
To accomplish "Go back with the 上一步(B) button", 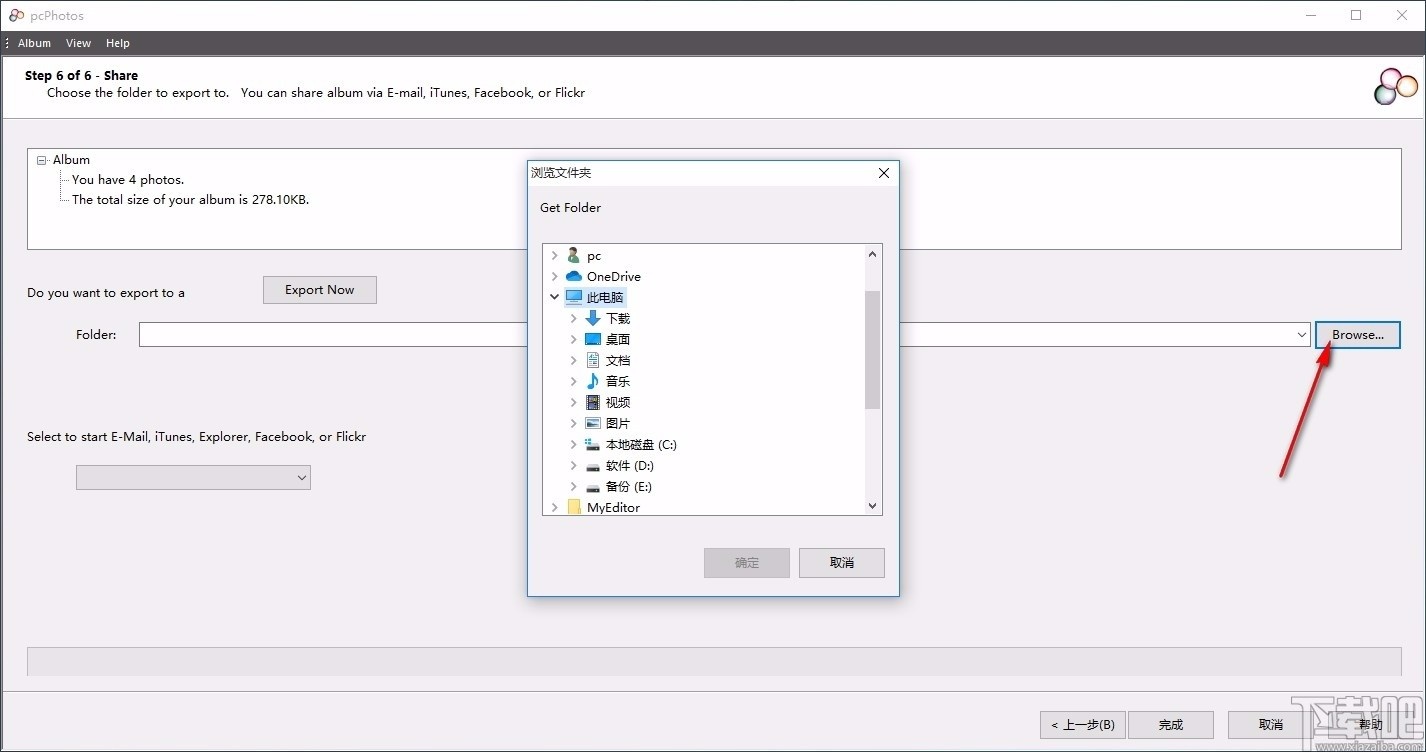I will (1083, 725).
